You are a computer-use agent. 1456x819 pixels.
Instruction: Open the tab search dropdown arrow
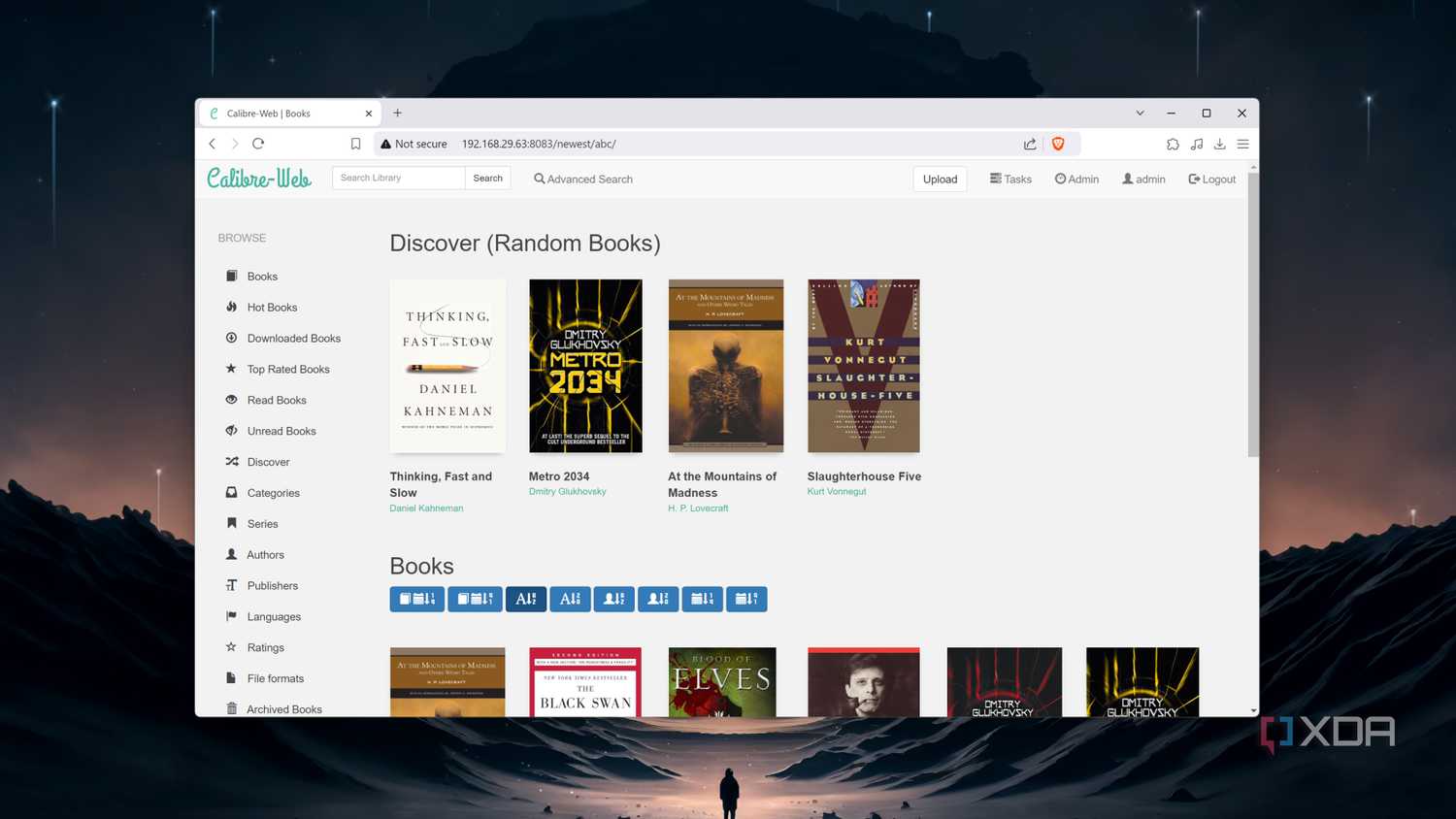1140,114
